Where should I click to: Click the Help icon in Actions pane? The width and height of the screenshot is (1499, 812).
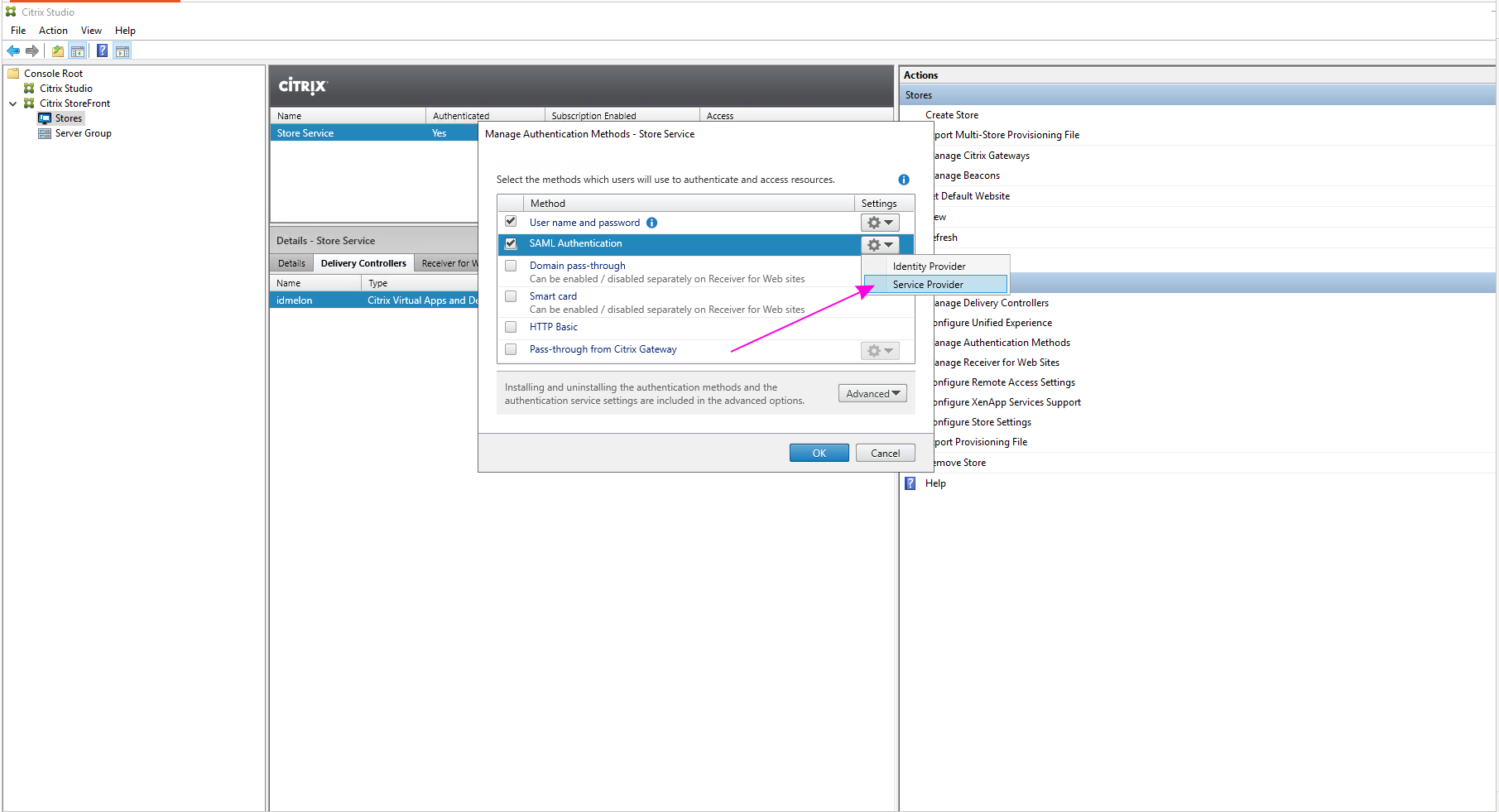point(910,483)
